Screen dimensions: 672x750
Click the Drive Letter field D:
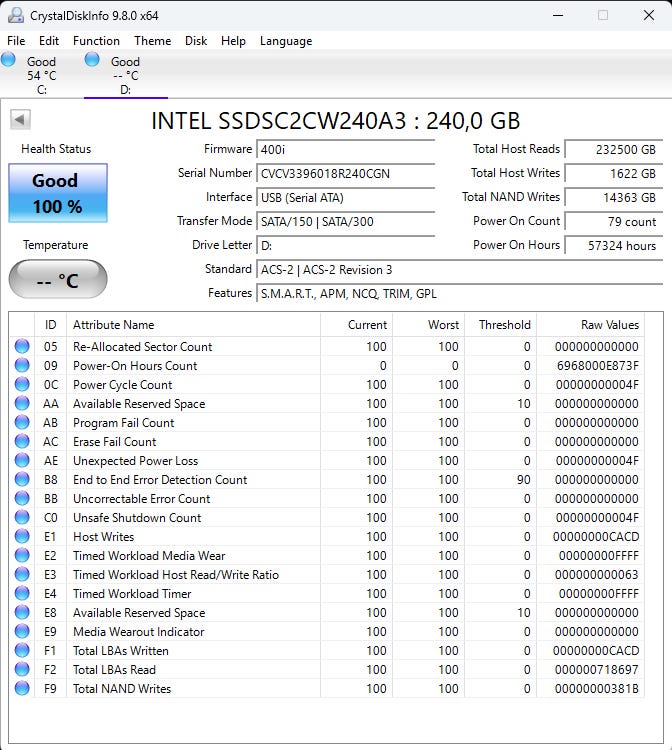click(x=345, y=245)
